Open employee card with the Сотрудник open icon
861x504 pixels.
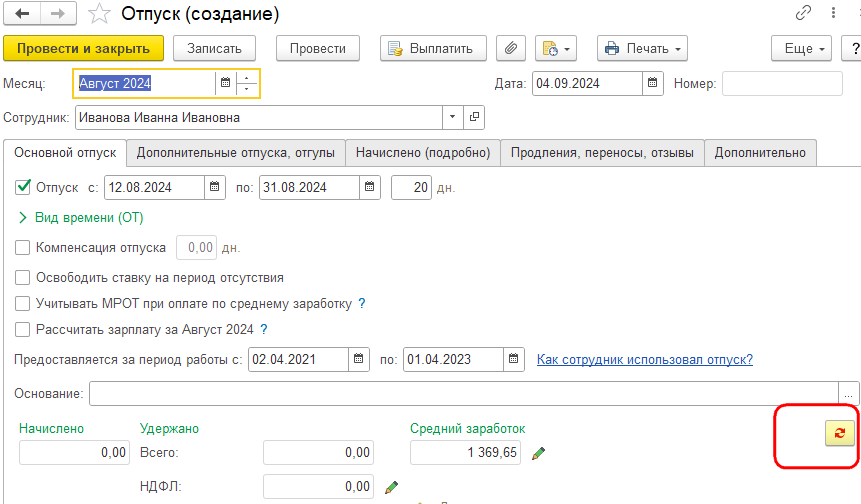tap(474, 117)
